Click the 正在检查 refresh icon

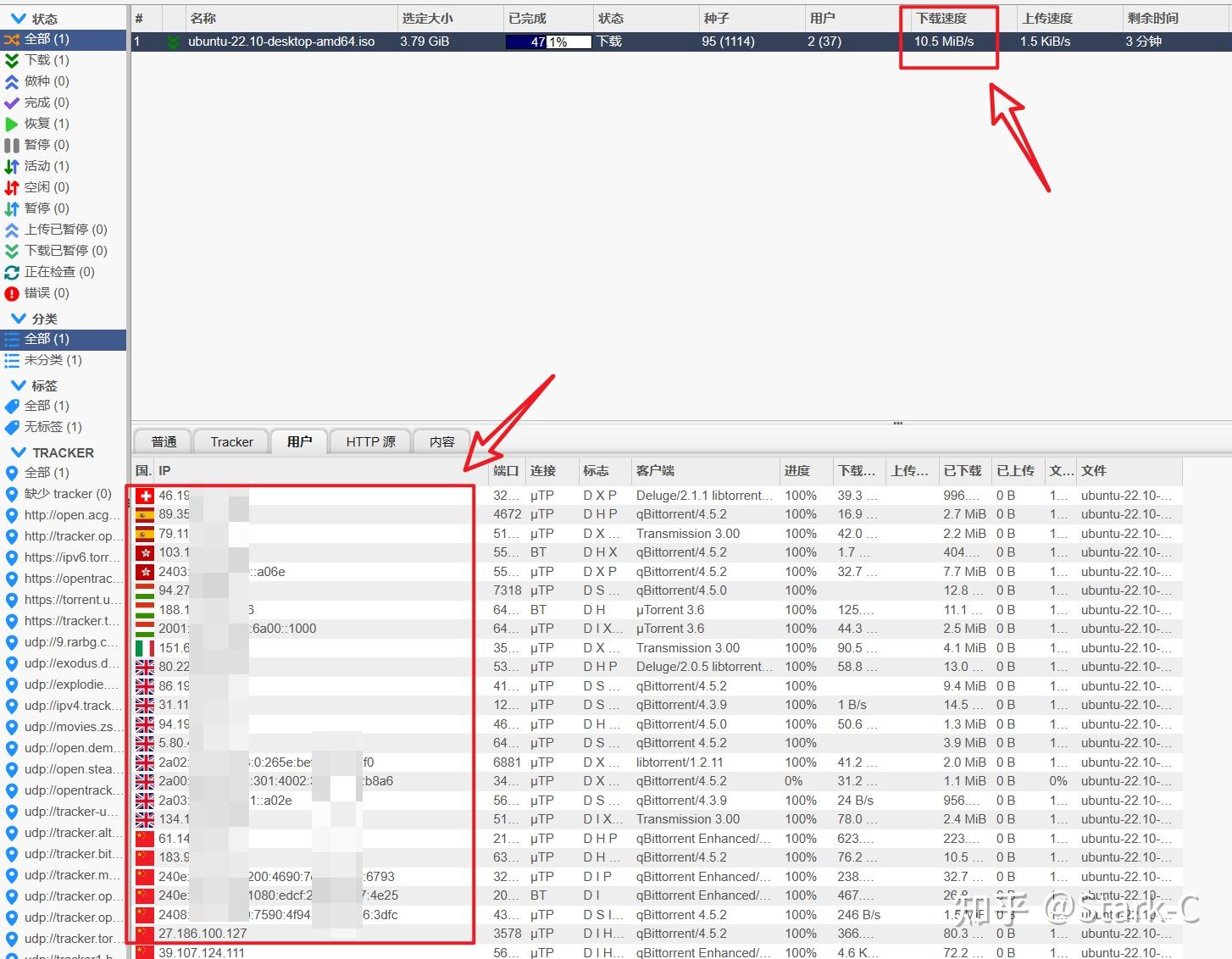click(x=12, y=272)
